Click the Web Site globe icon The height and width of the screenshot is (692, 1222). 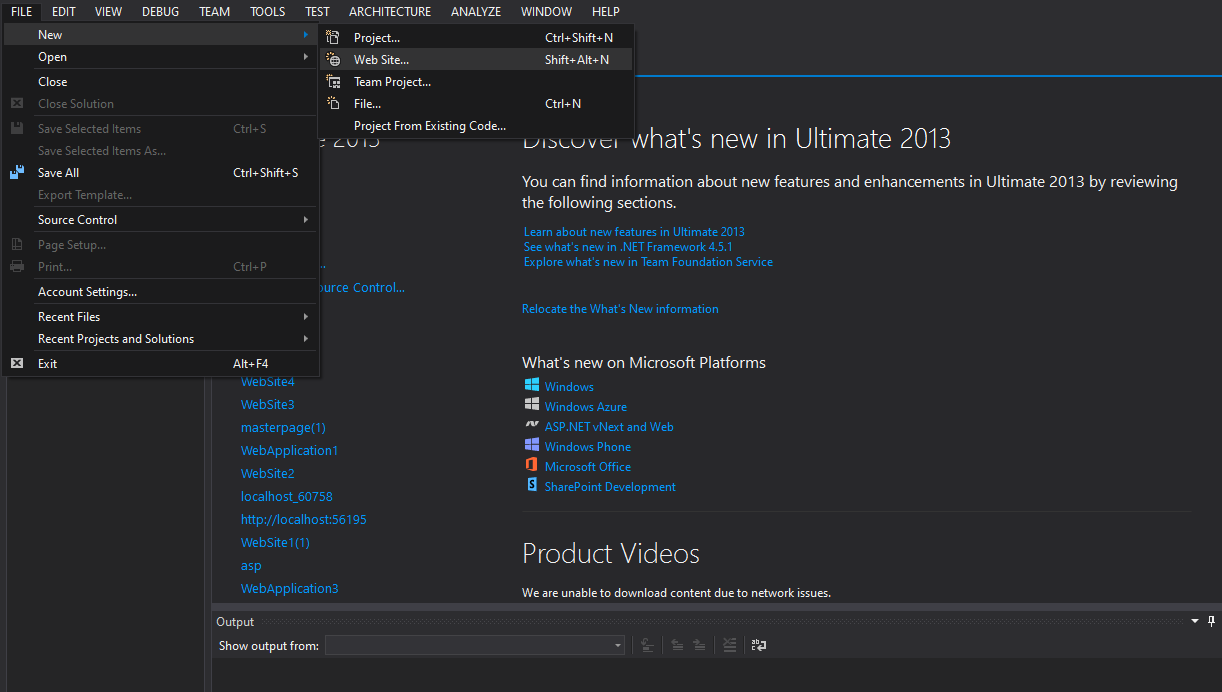[x=334, y=59]
